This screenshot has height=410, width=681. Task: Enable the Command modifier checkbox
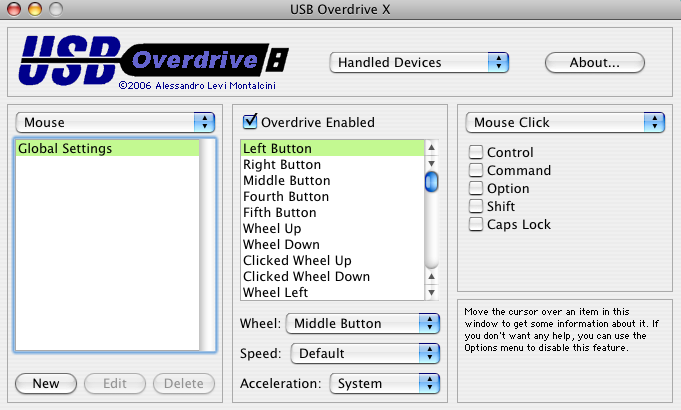tap(476, 170)
